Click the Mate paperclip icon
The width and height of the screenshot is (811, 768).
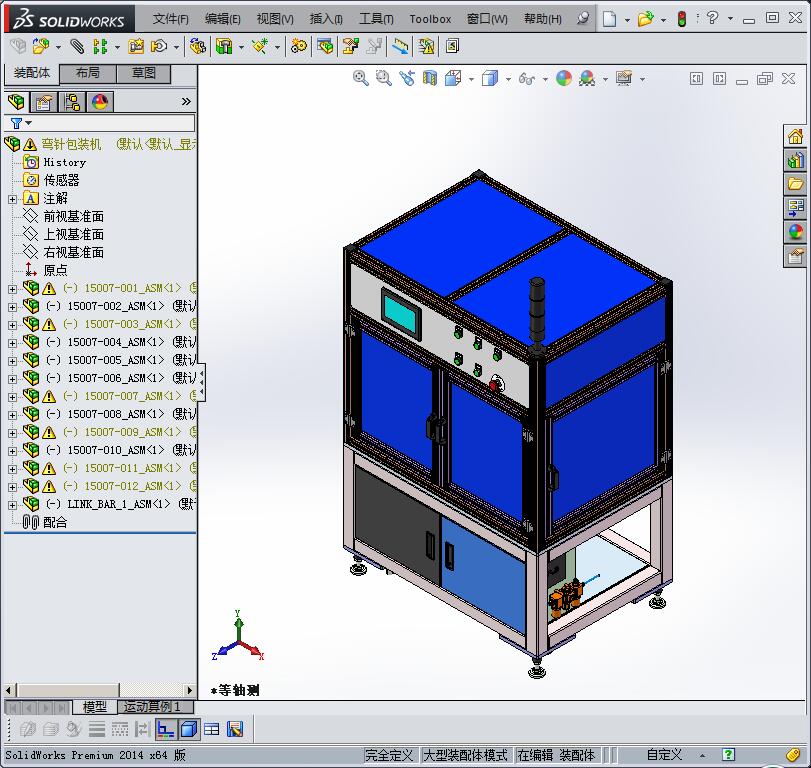click(77, 47)
